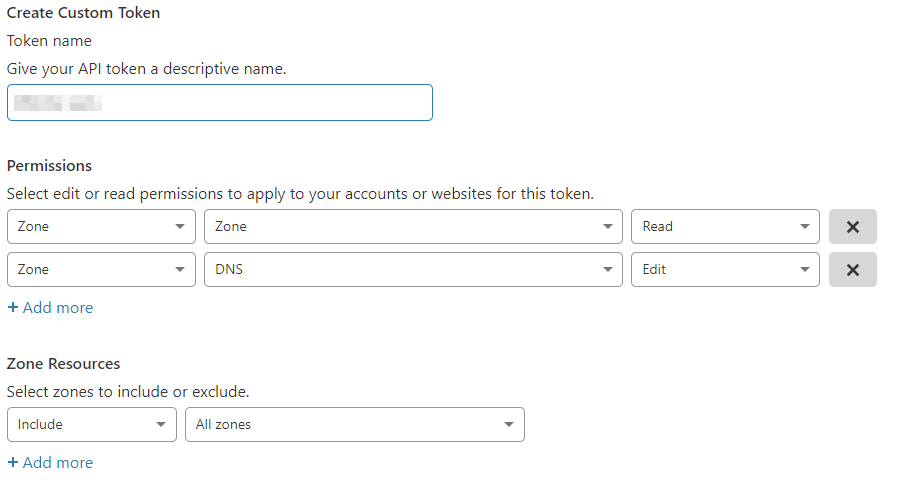Open middle Zone permission dropdown in Read row
This screenshot has height=484, width=907.
point(413,227)
